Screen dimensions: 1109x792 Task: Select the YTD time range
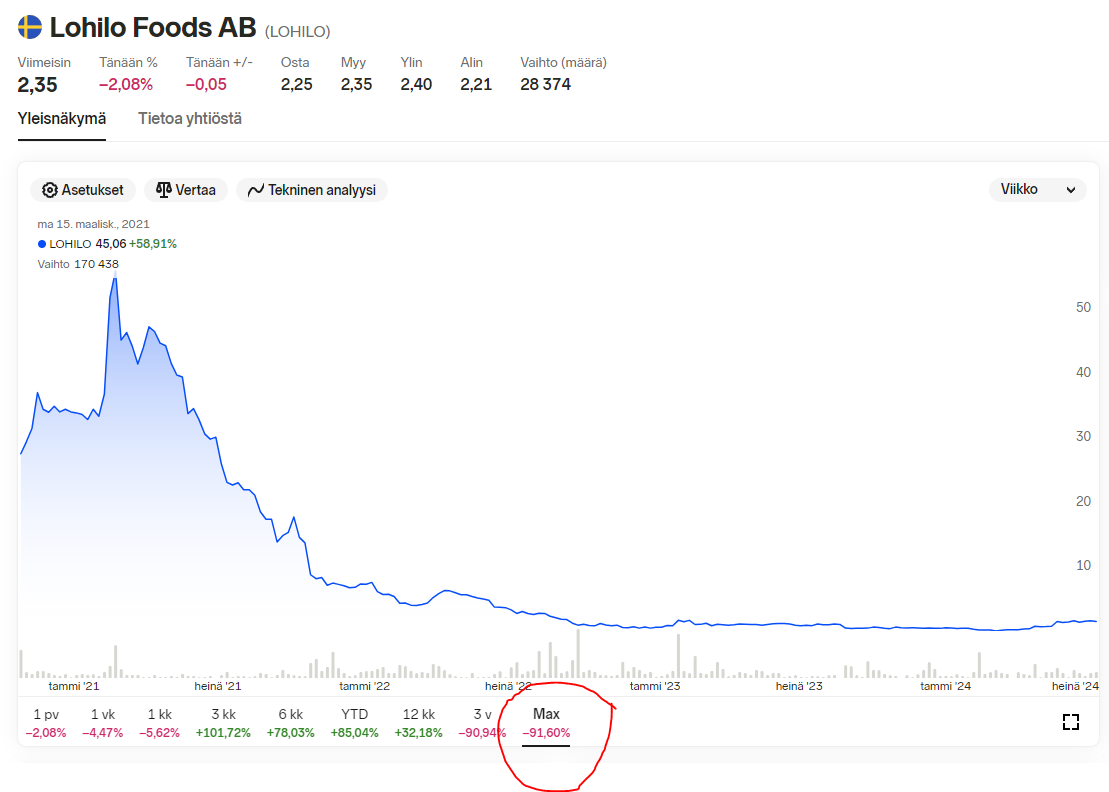coord(354,723)
